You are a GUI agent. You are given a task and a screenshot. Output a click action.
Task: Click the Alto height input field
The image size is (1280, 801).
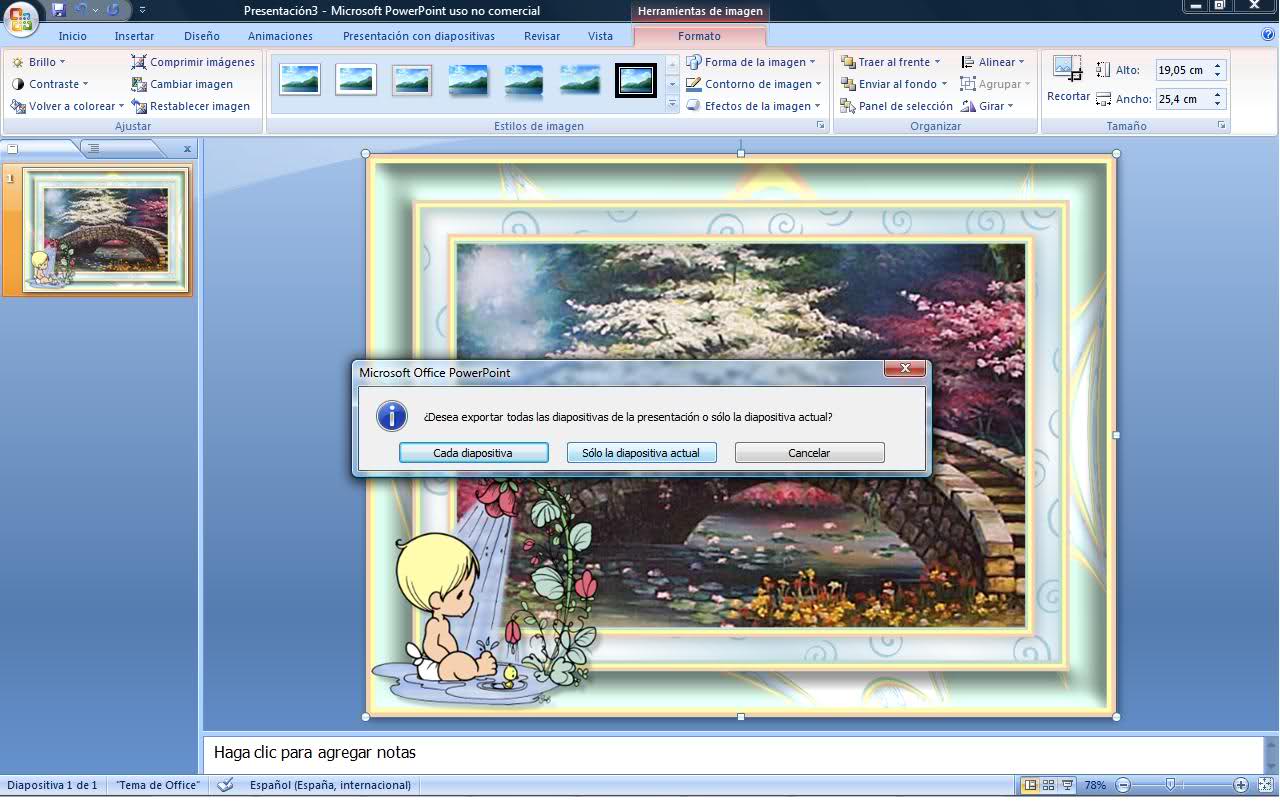[1181, 70]
